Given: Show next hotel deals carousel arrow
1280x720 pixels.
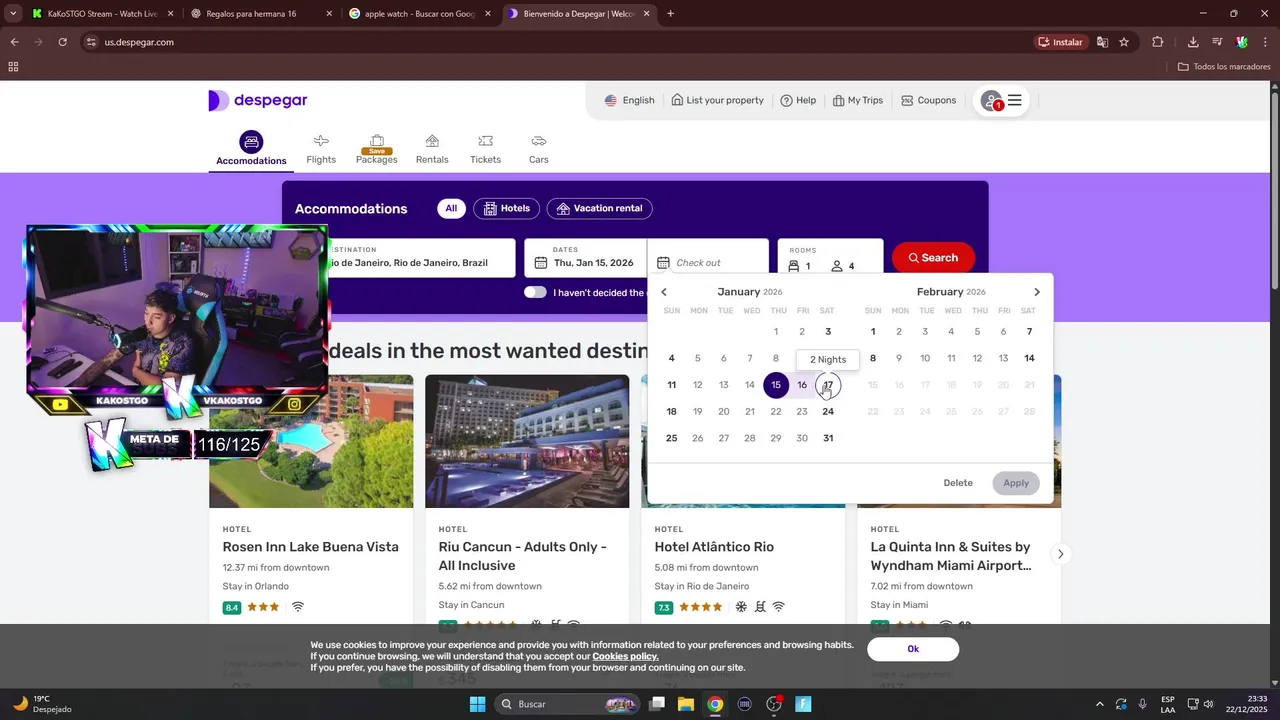Looking at the screenshot, I should tap(1061, 554).
